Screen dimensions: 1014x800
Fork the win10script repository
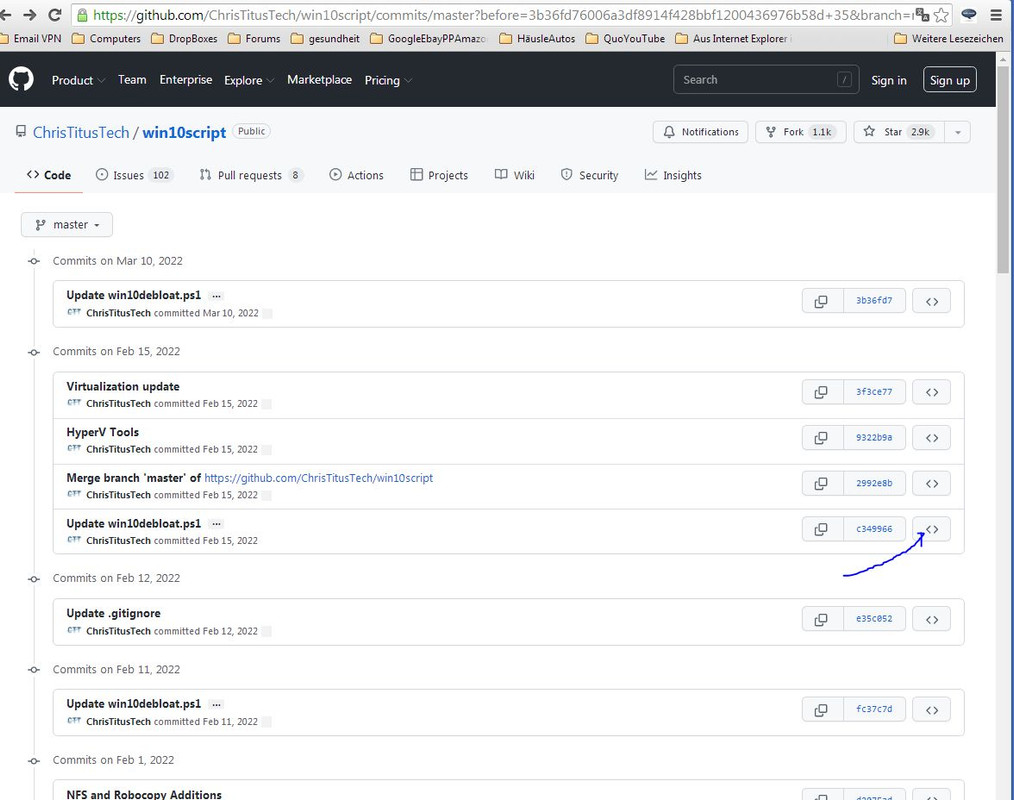(x=801, y=132)
